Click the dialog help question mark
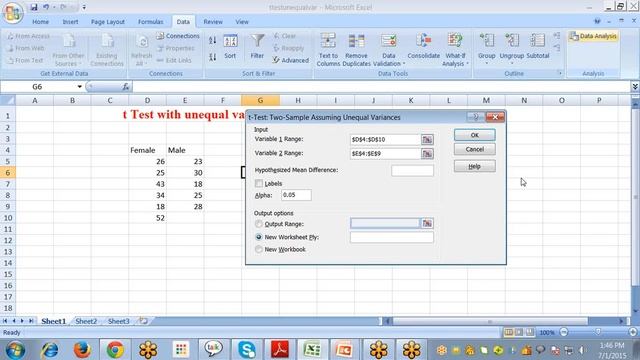This screenshot has width=640, height=360. (476, 117)
